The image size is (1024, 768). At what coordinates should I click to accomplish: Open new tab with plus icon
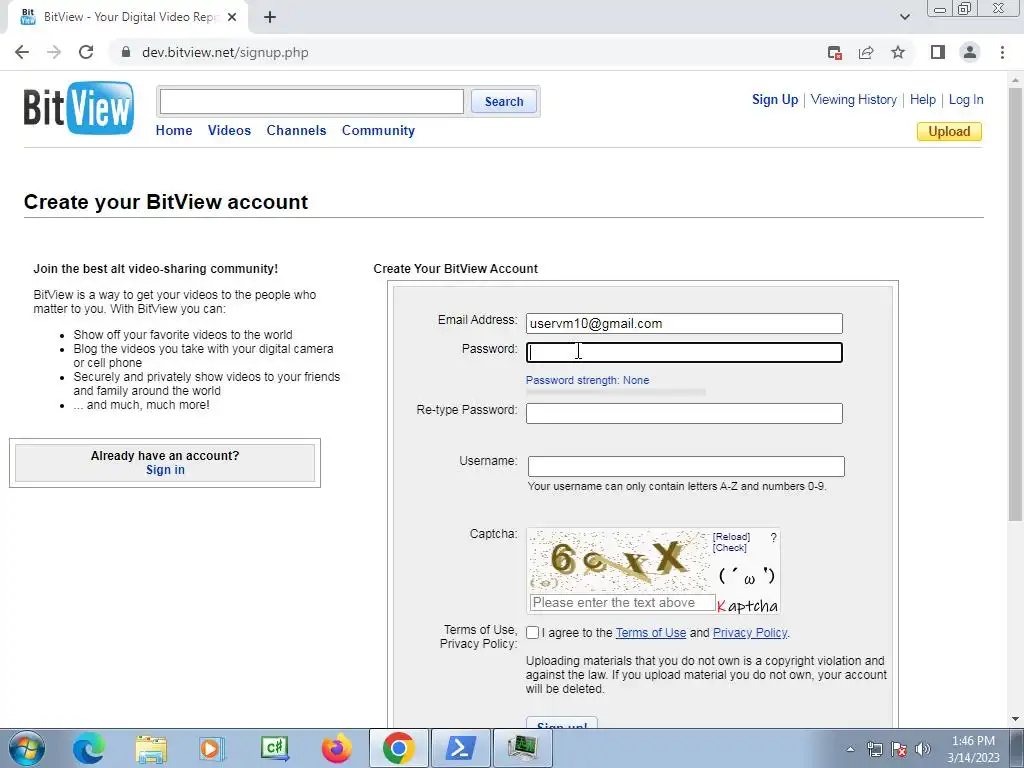coord(270,17)
